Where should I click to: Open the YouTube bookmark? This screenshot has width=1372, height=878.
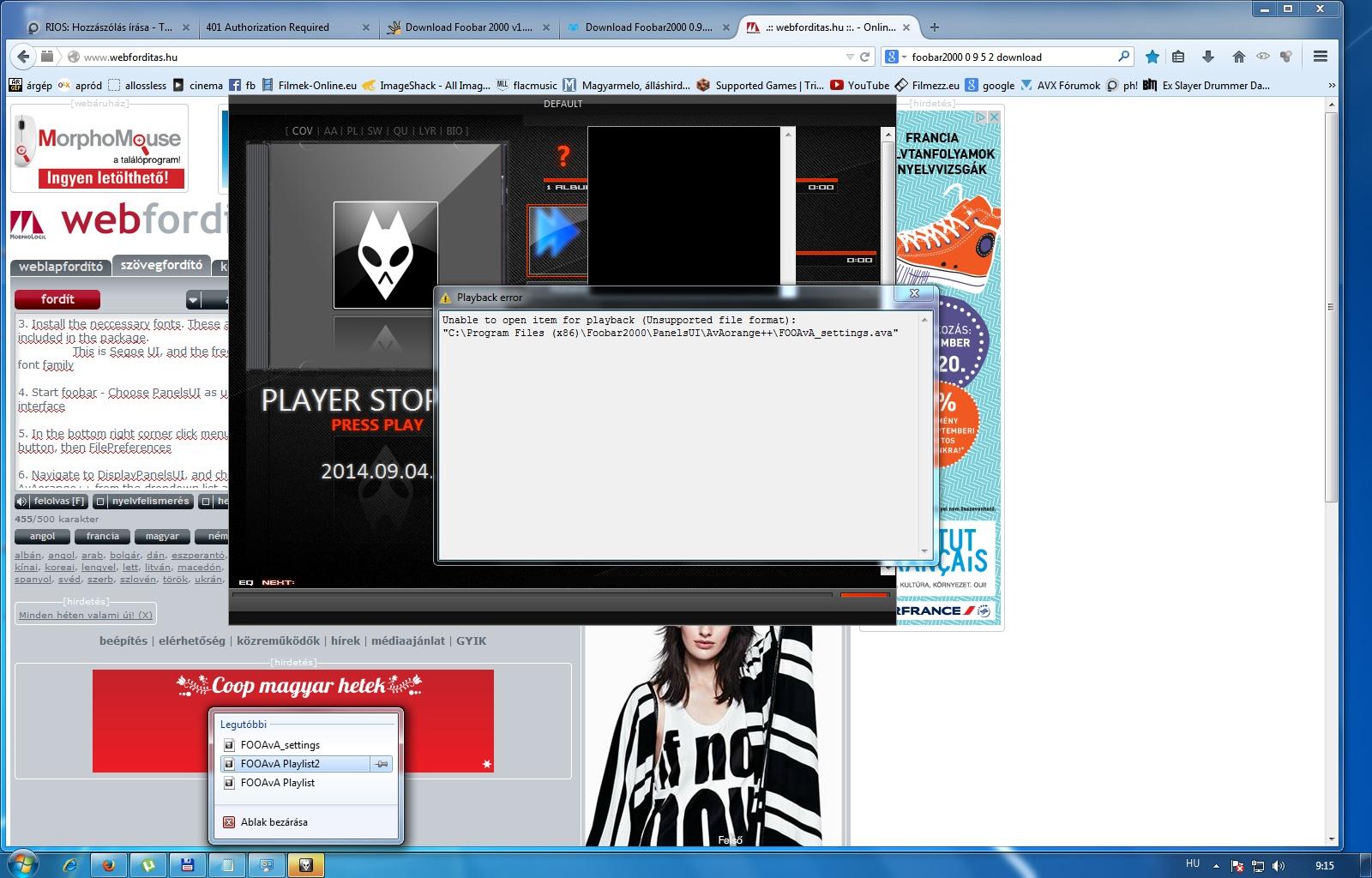(x=860, y=85)
